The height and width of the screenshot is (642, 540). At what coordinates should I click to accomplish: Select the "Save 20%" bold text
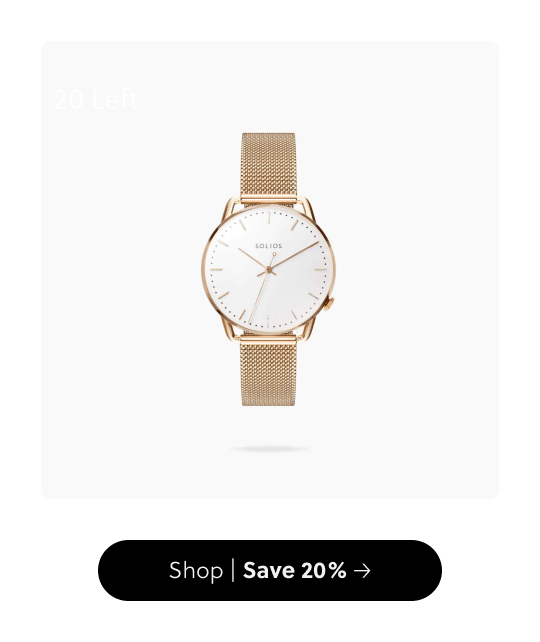point(294,570)
